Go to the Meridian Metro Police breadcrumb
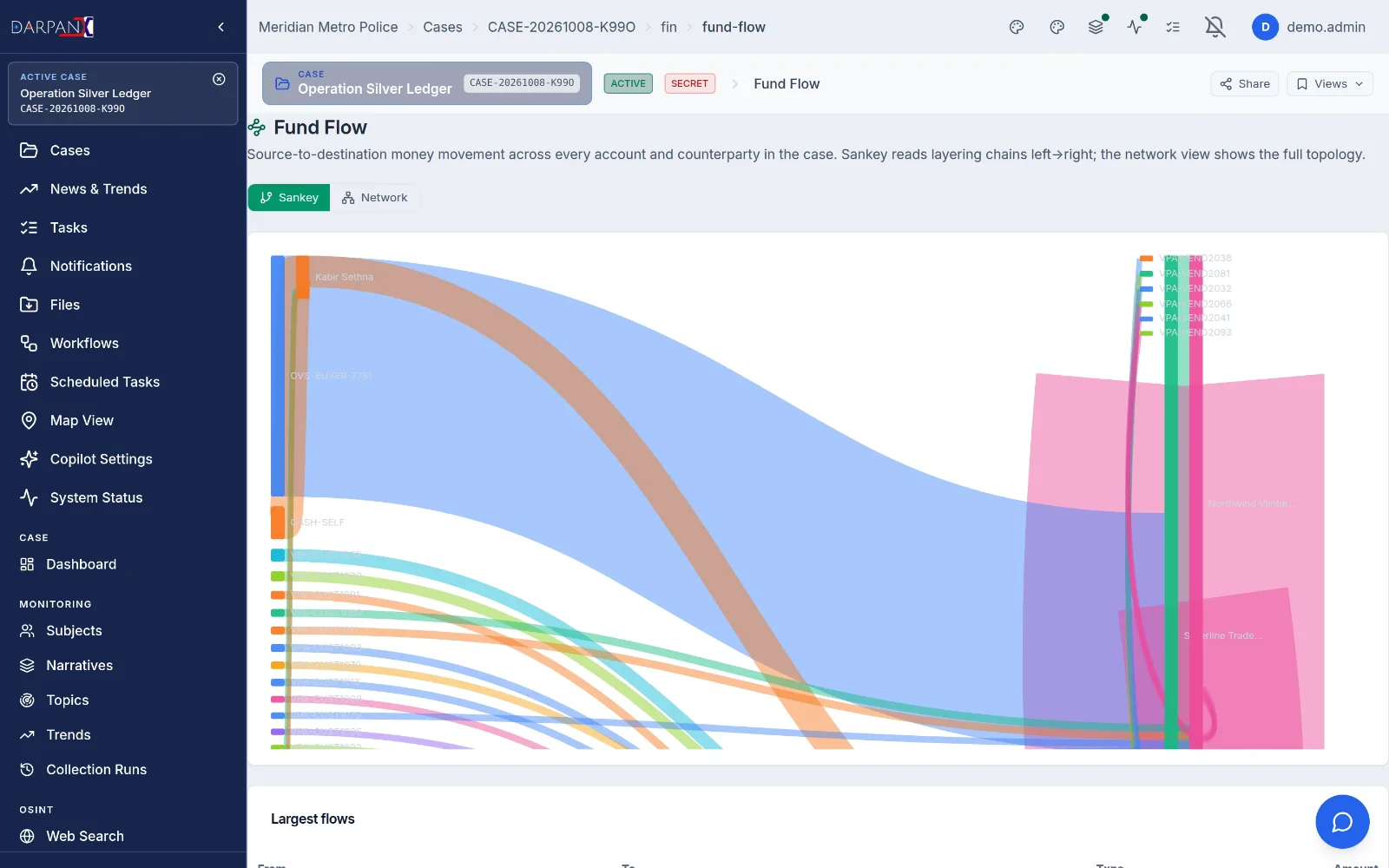 [x=328, y=27]
